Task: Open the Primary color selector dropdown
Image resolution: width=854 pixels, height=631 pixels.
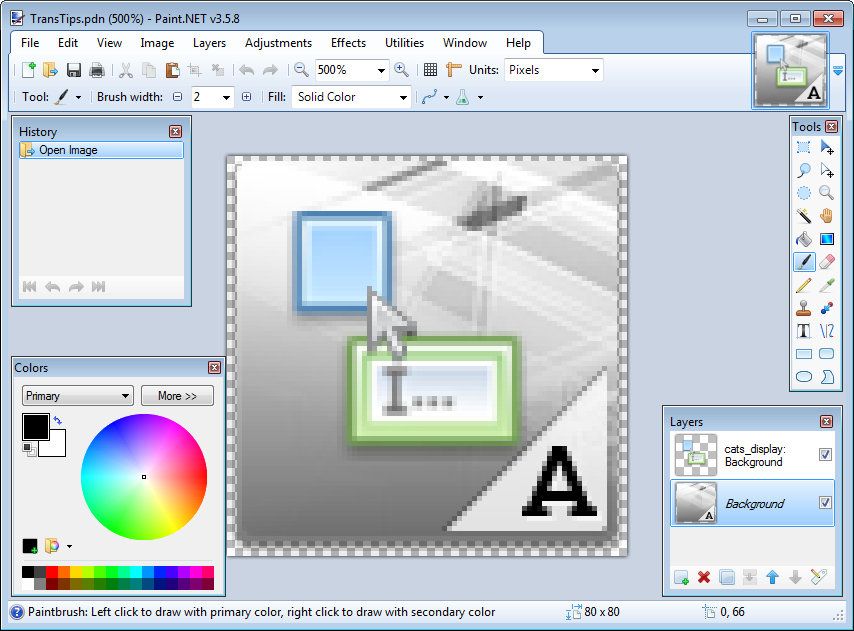Action: click(78, 396)
